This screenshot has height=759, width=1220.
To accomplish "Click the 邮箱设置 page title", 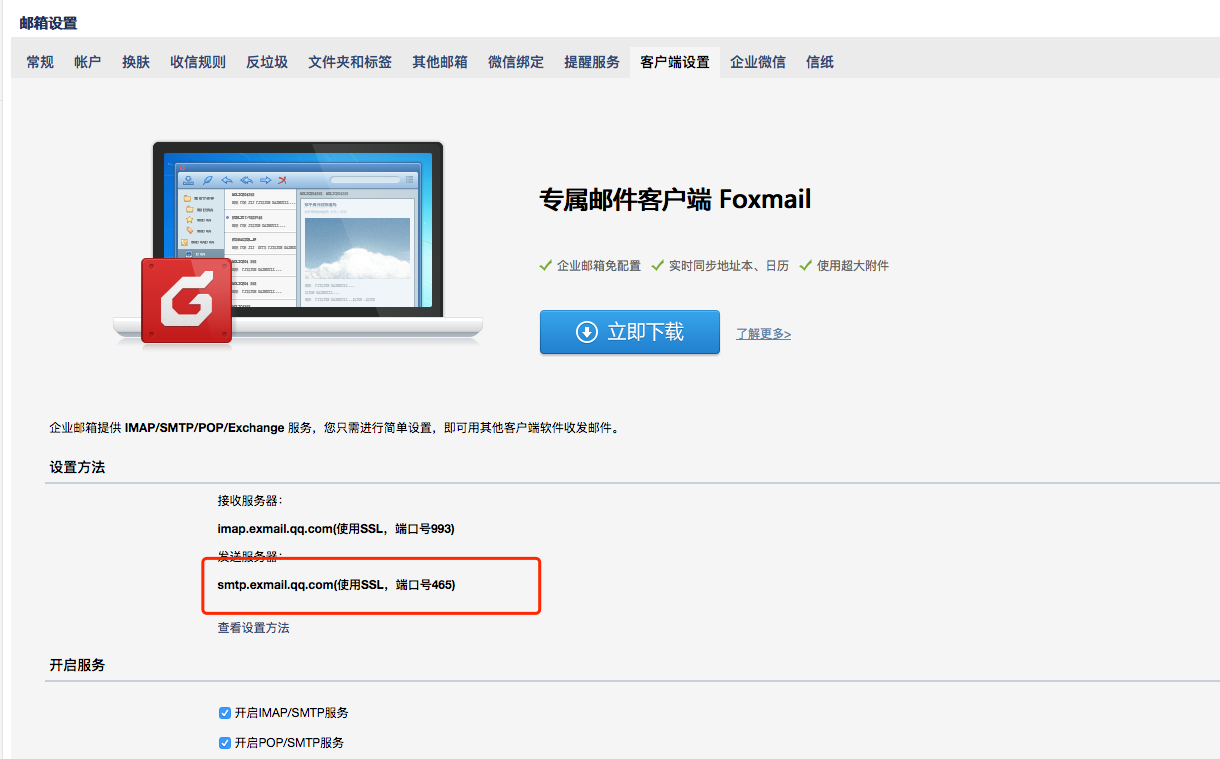I will pyautogui.click(x=48, y=23).
